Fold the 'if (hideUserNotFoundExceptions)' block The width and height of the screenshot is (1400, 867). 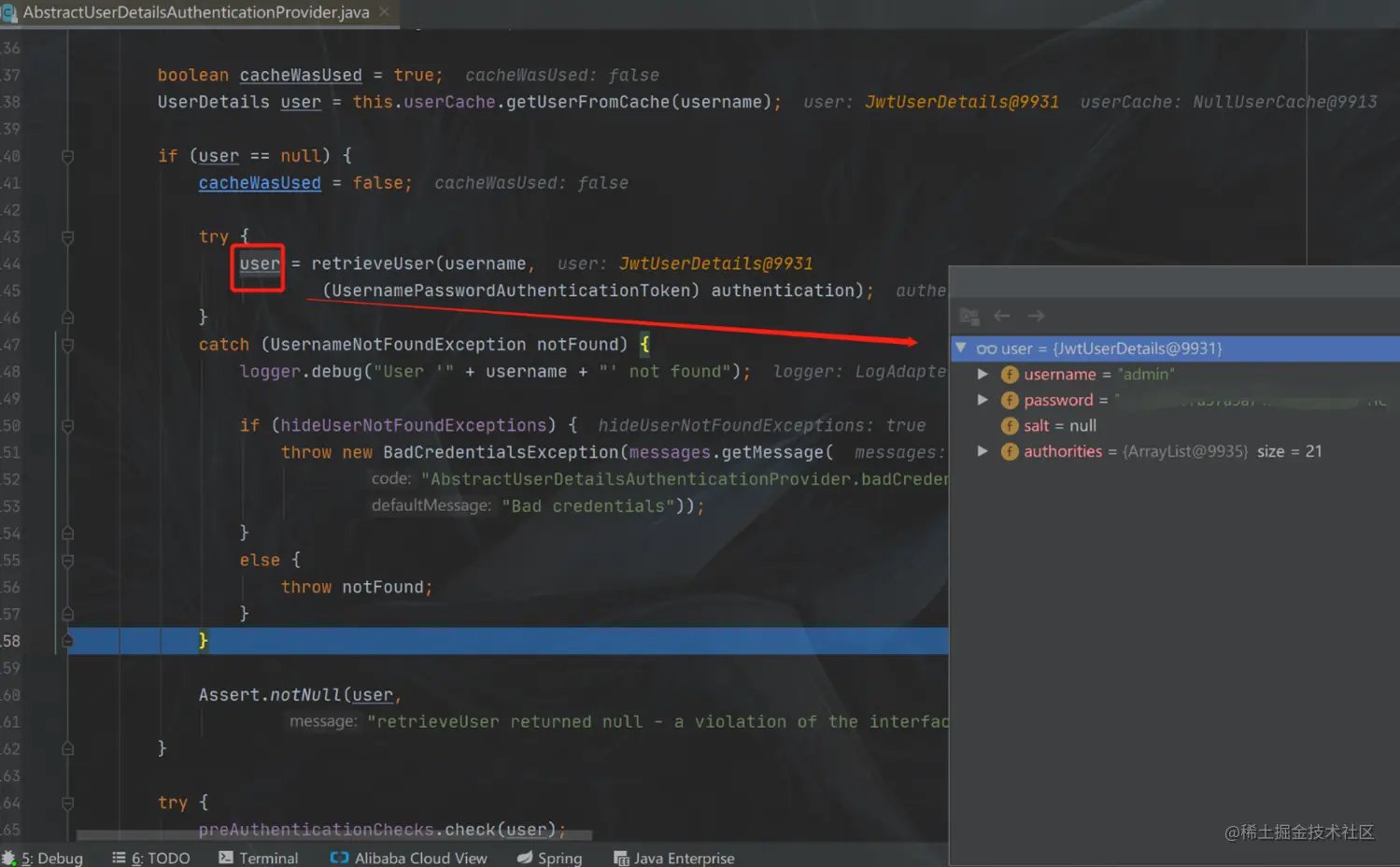coord(67,426)
